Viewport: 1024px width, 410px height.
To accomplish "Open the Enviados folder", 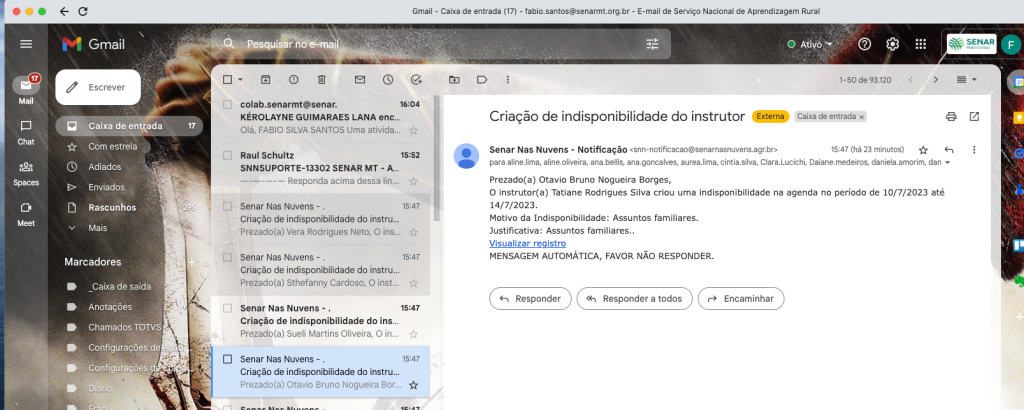I will (106, 187).
